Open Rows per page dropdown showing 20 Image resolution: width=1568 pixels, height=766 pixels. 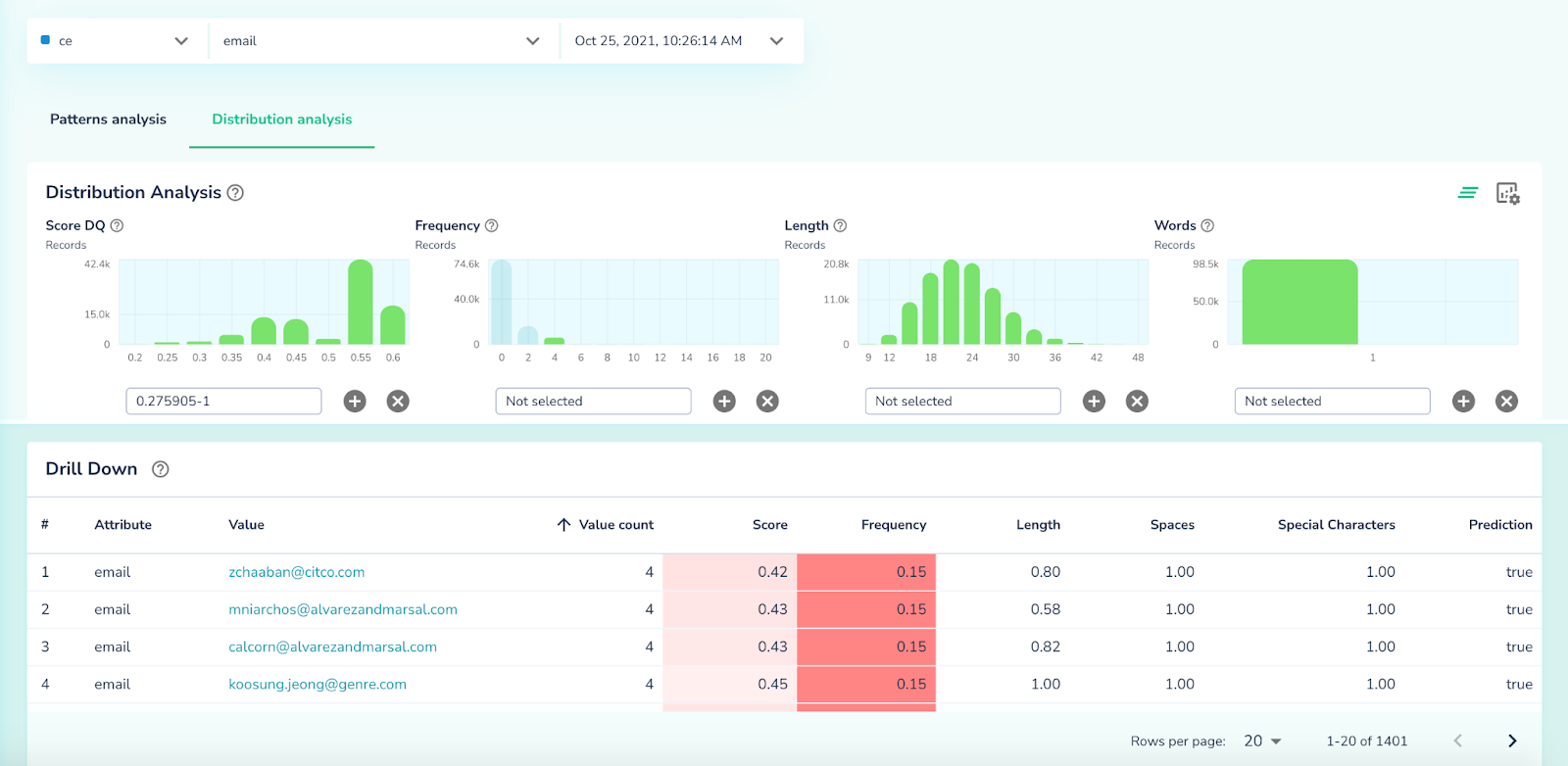[x=1262, y=742]
